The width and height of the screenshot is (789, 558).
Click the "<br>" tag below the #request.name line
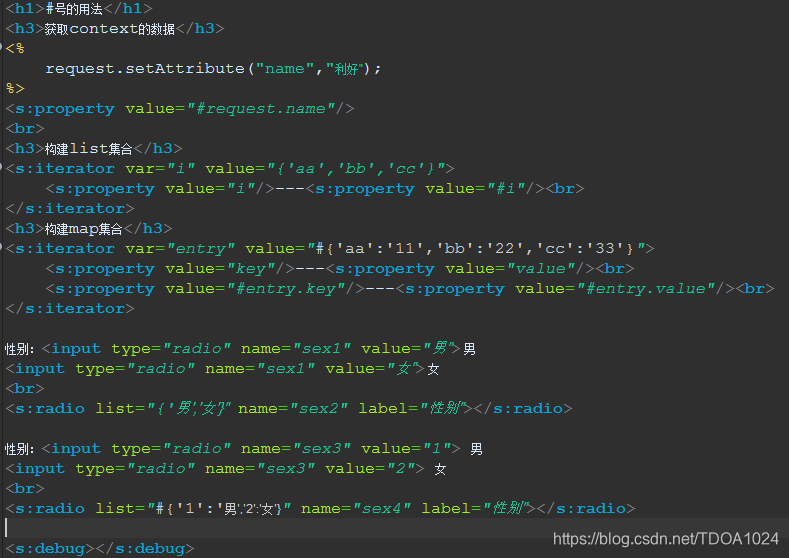pyautogui.click(x=25, y=128)
